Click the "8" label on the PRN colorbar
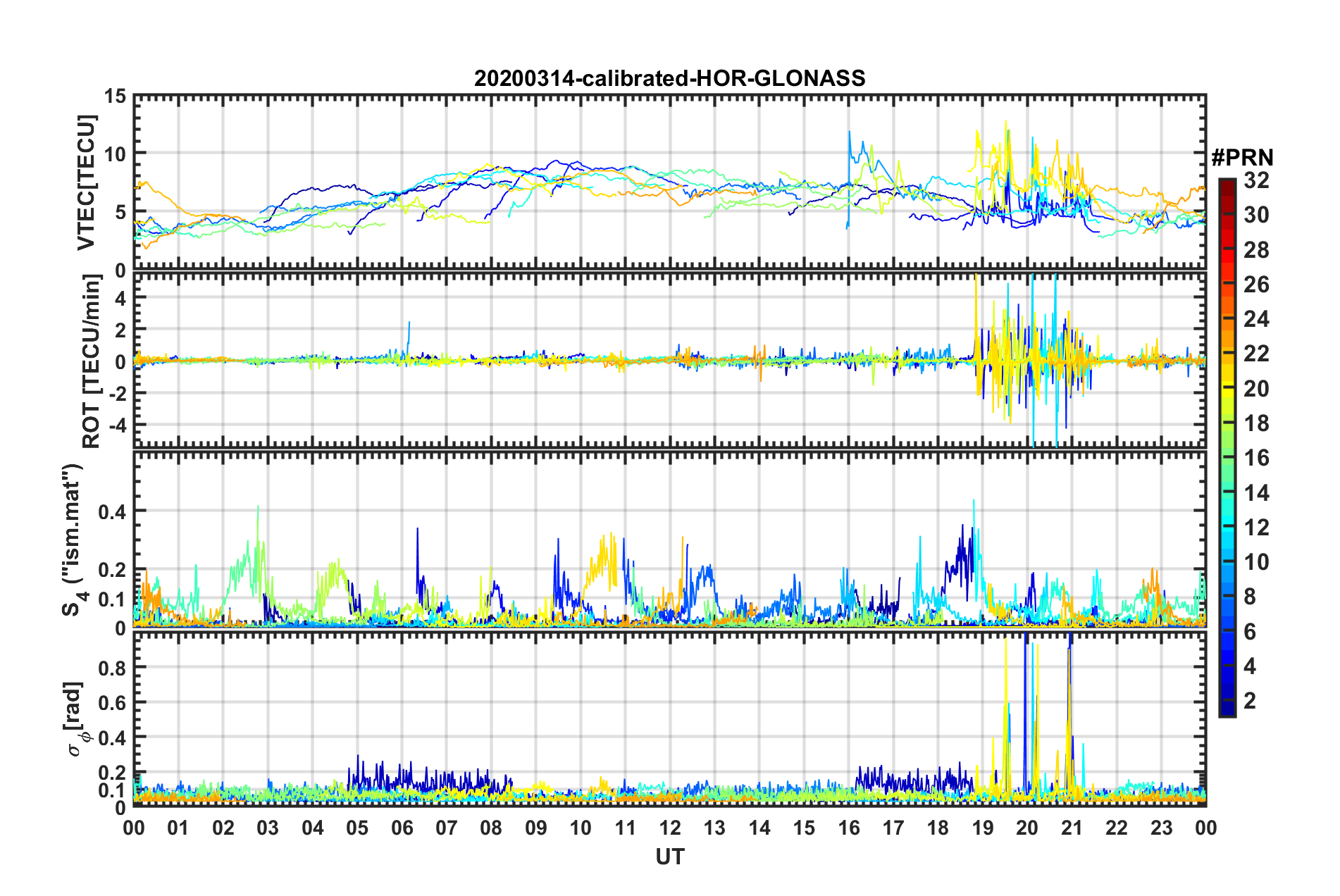Viewport: 1340px width, 896px height. [1251, 597]
